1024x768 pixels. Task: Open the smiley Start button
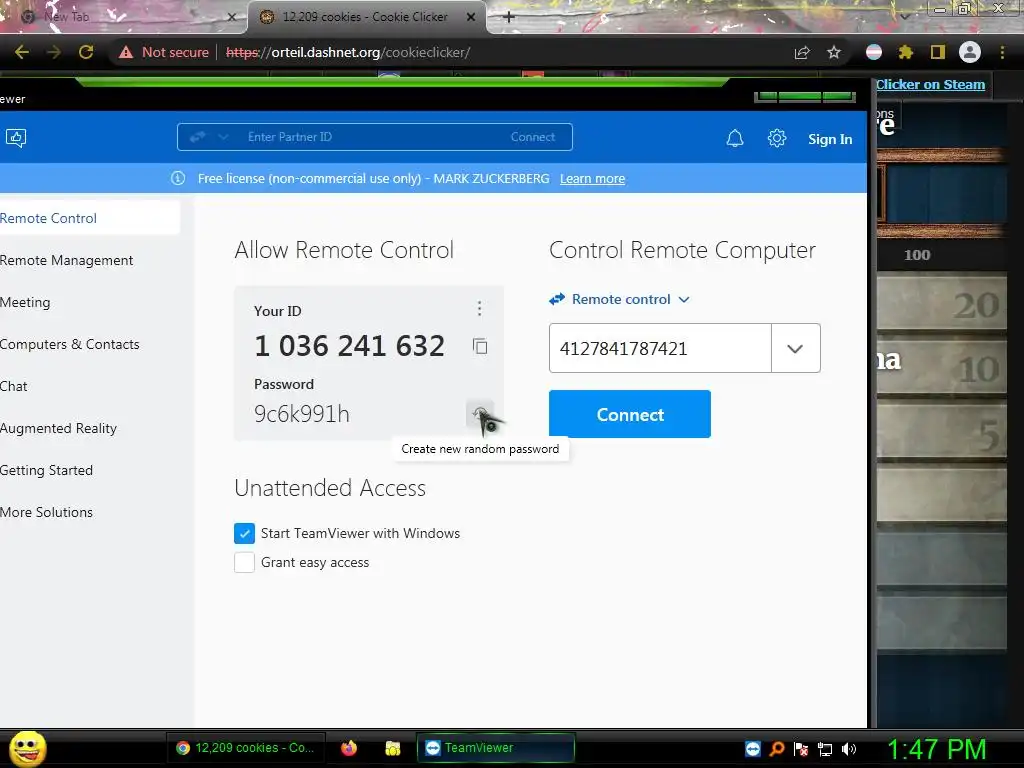click(x=27, y=748)
